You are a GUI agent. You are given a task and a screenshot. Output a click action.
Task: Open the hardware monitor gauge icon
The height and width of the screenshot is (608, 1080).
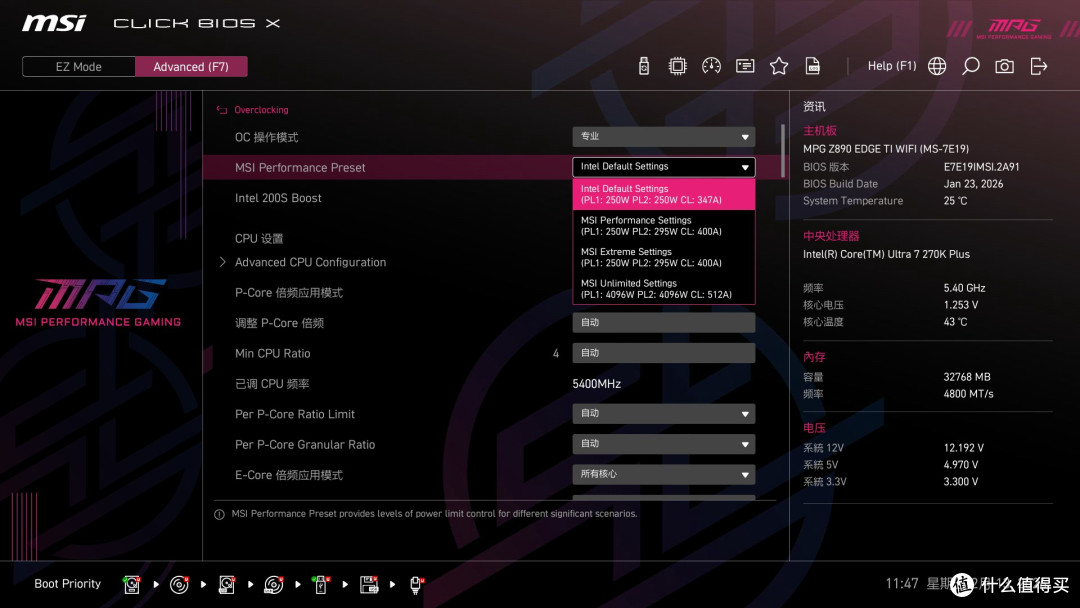[711, 66]
